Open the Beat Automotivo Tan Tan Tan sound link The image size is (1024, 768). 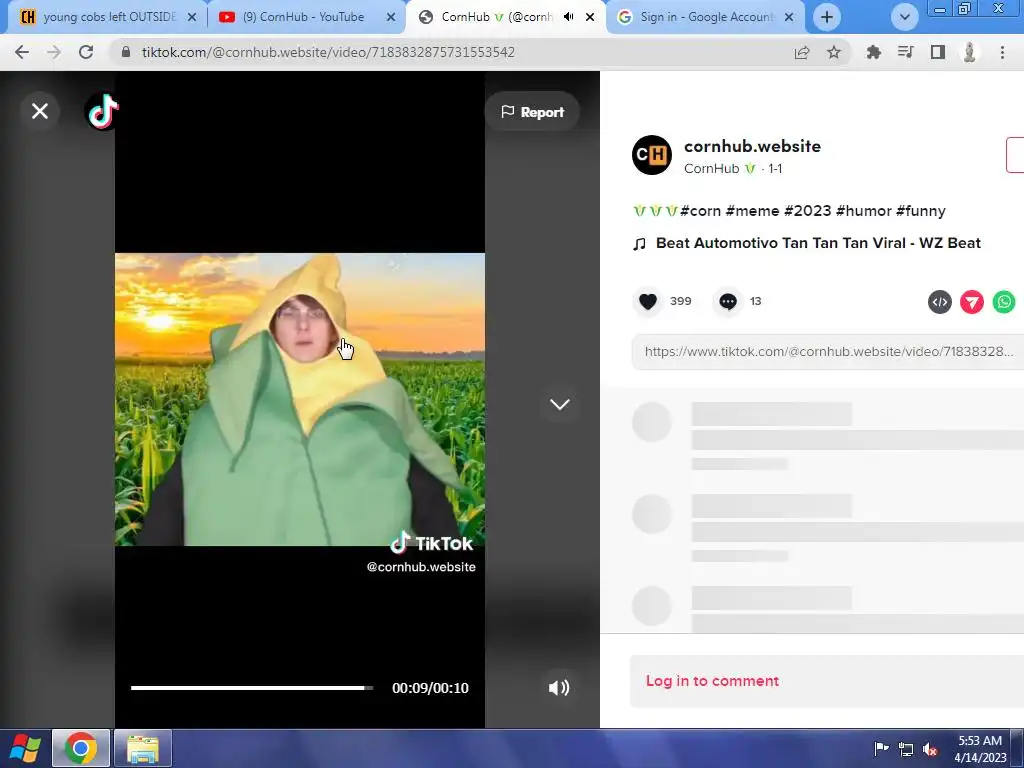pyautogui.click(x=818, y=243)
